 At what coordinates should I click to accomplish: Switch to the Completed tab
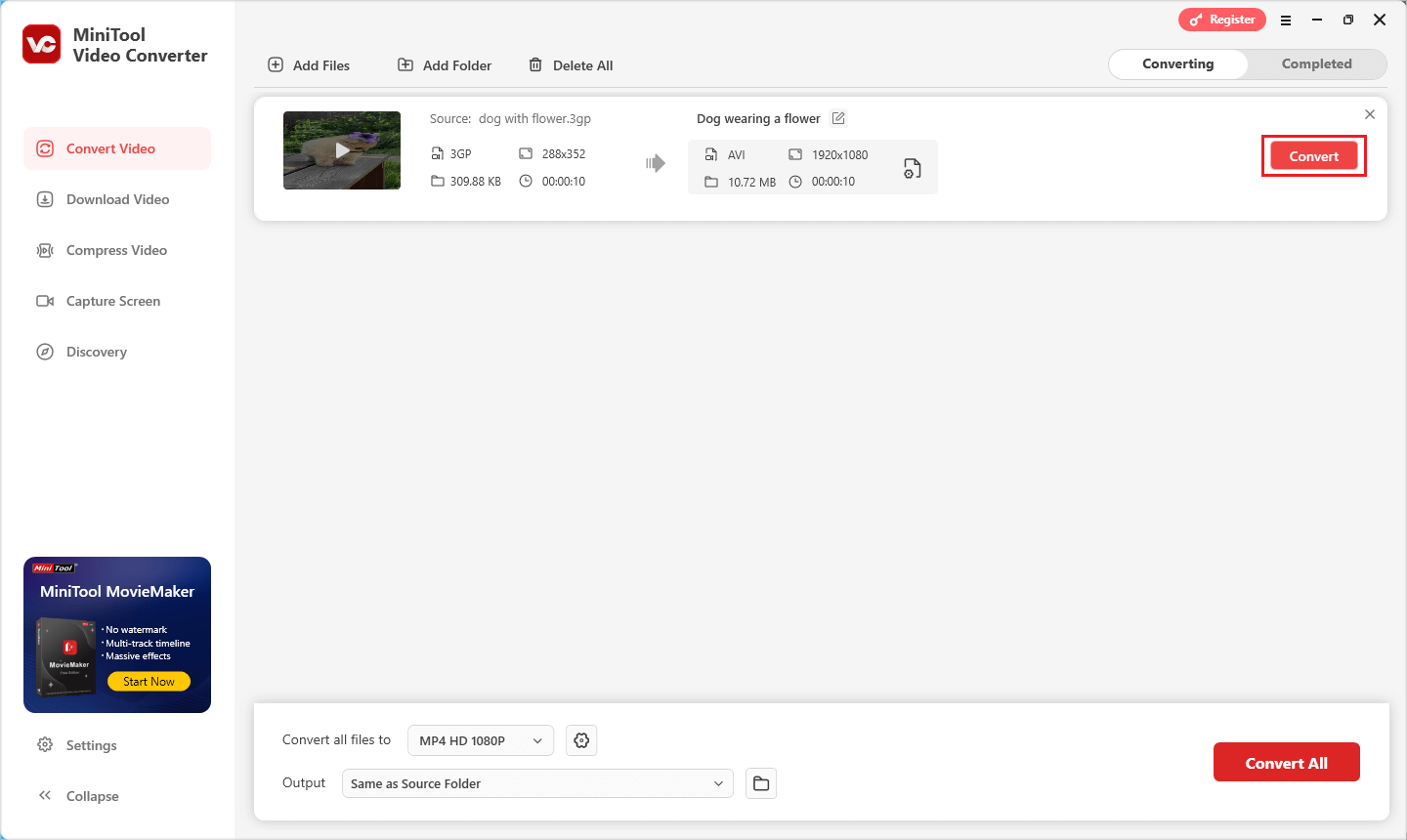pos(1317,63)
